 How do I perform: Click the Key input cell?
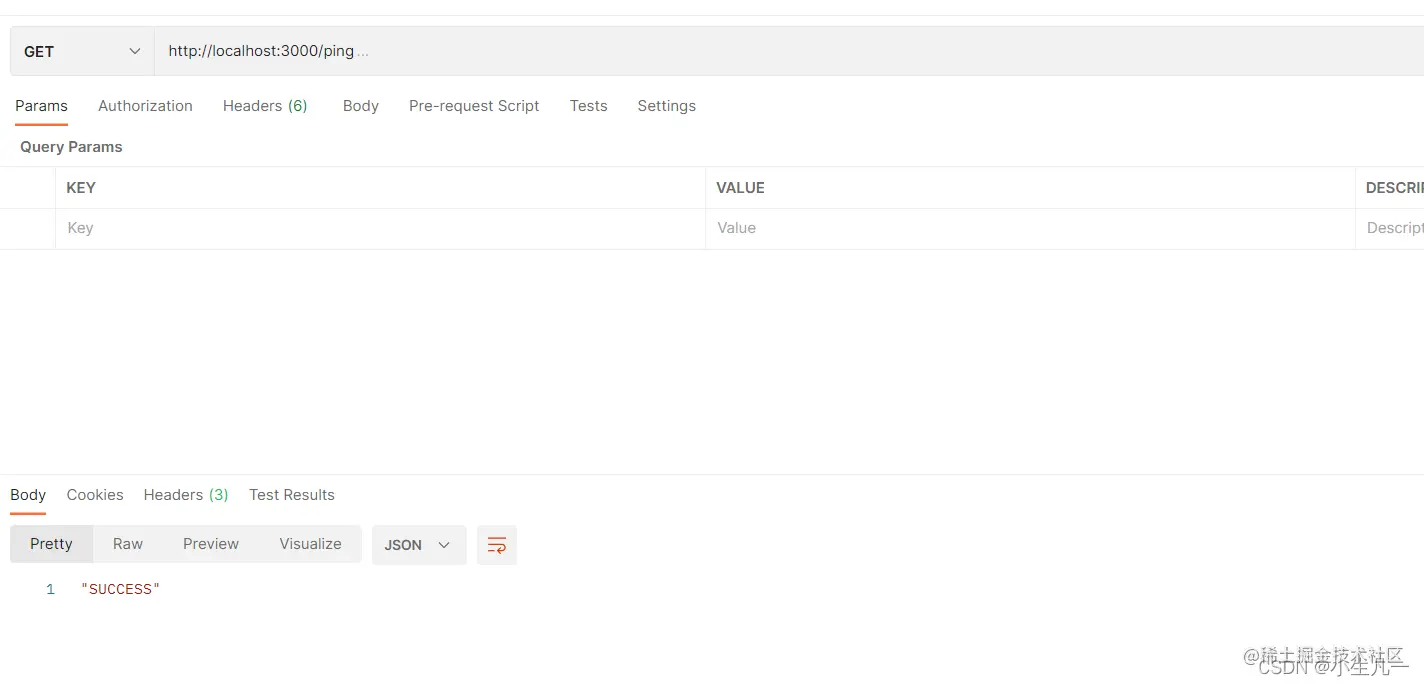click(x=380, y=228)
